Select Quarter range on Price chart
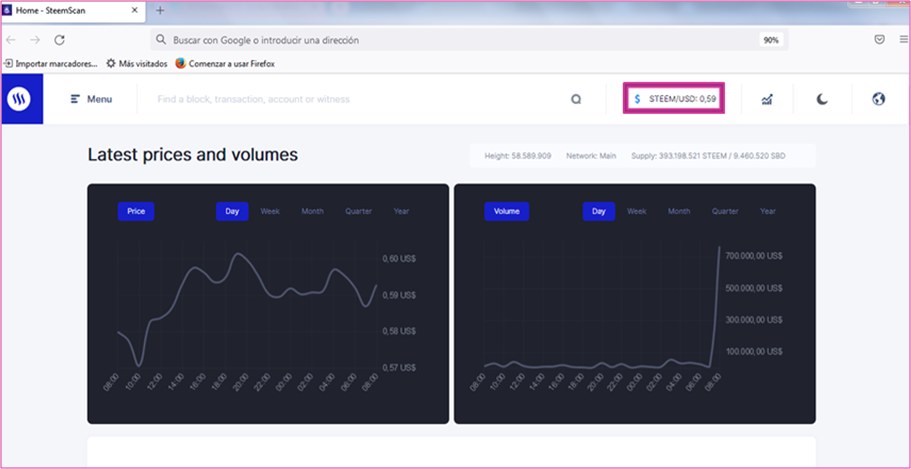 pyautogui.click(x=358, y=212)
